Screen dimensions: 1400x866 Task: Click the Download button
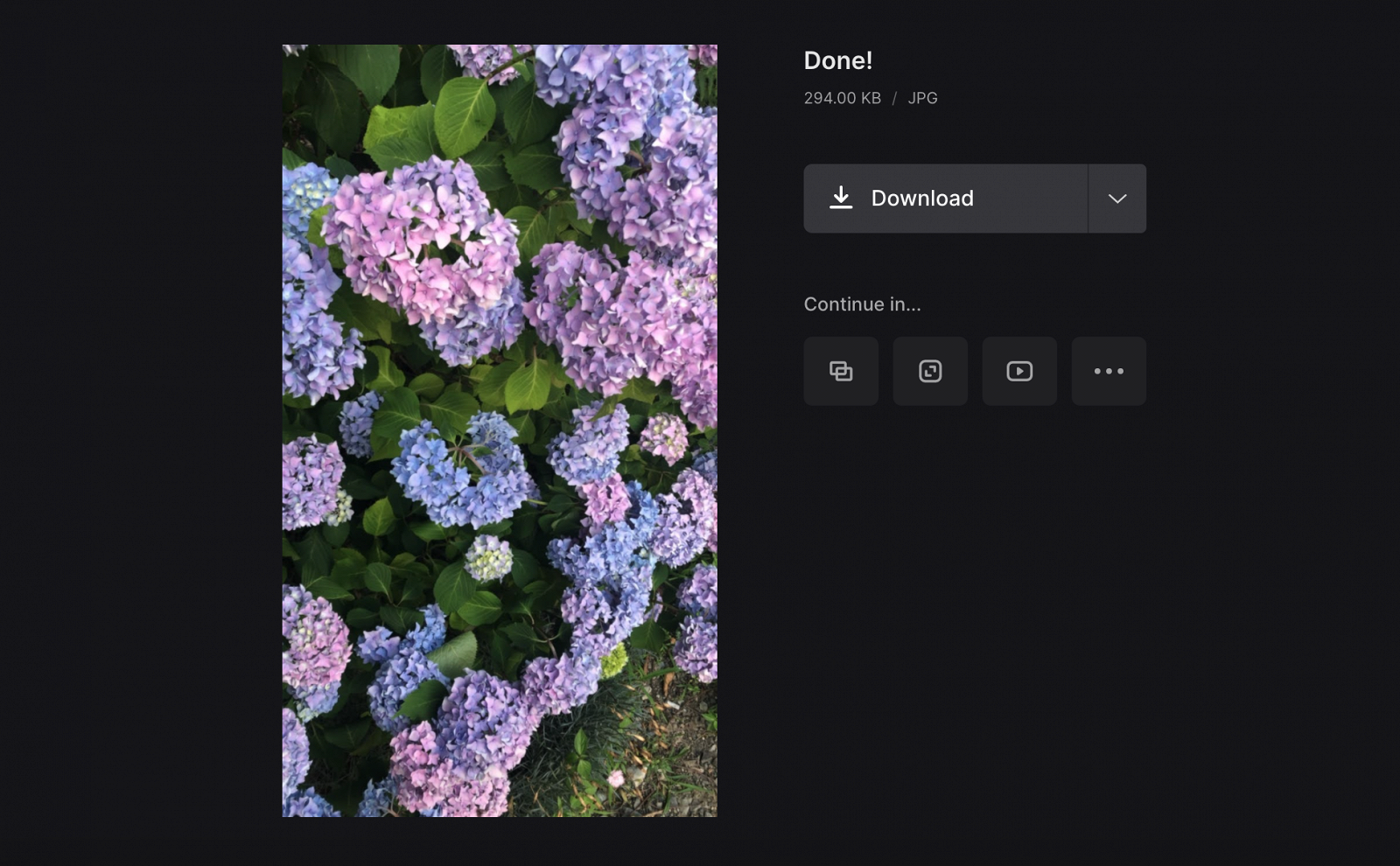tap(945, 199)
